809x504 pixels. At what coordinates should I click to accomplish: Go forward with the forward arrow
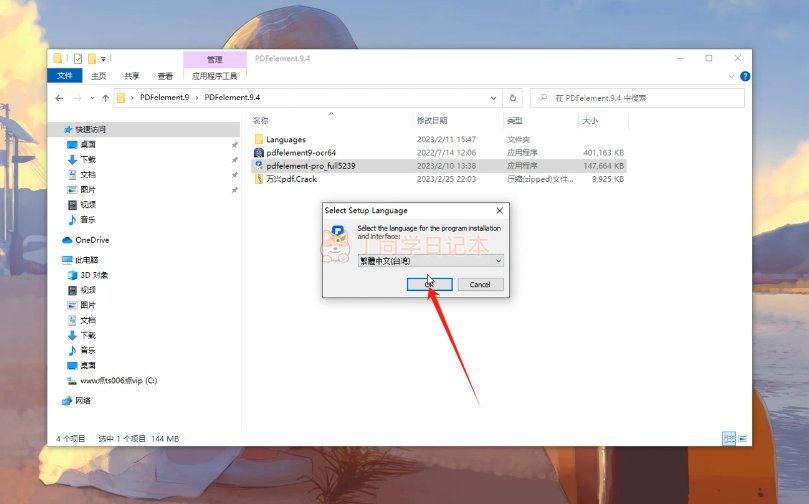(78, 98)
